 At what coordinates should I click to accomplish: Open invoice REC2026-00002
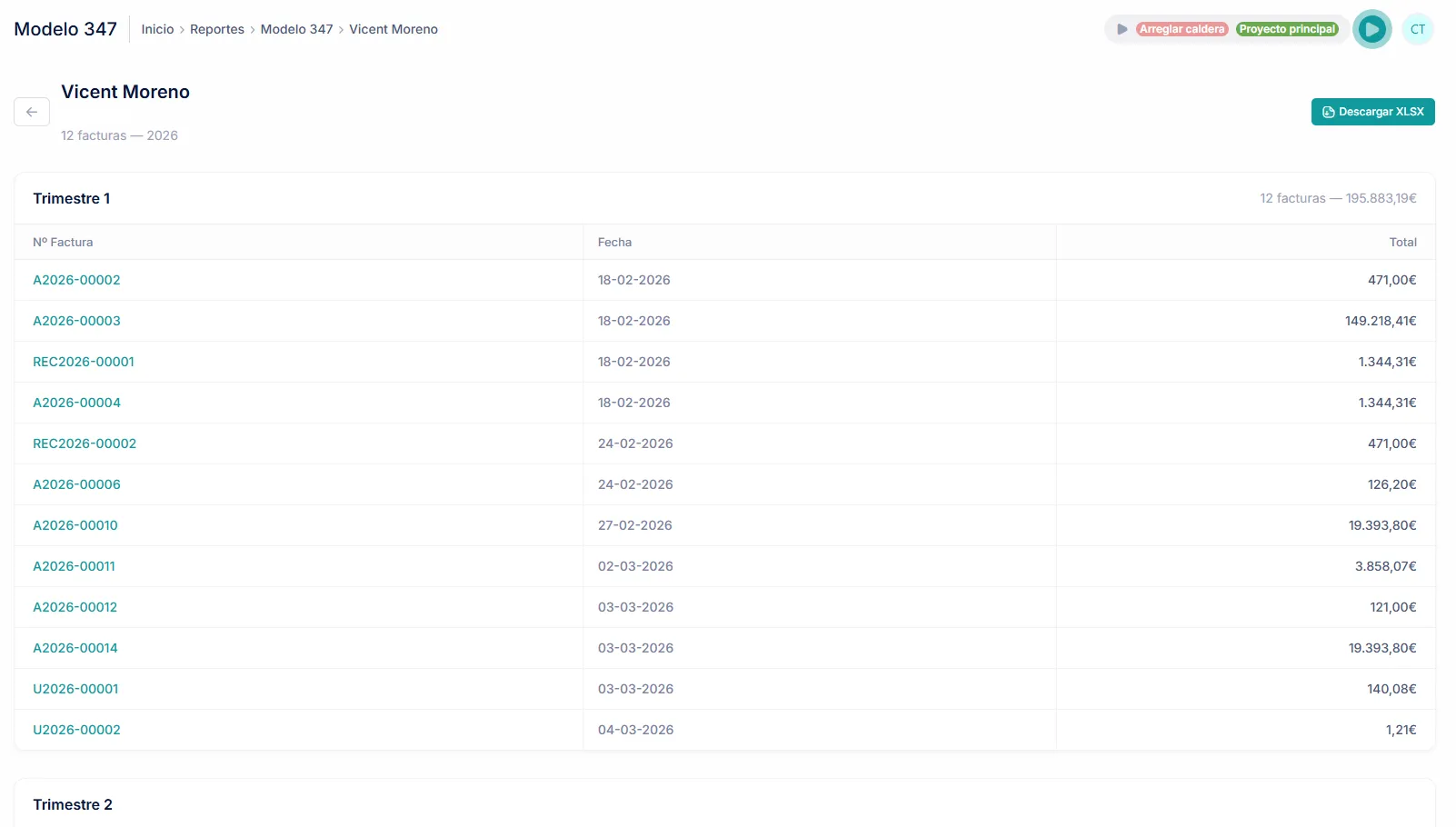pyautogui.click(x=85, y=443)
